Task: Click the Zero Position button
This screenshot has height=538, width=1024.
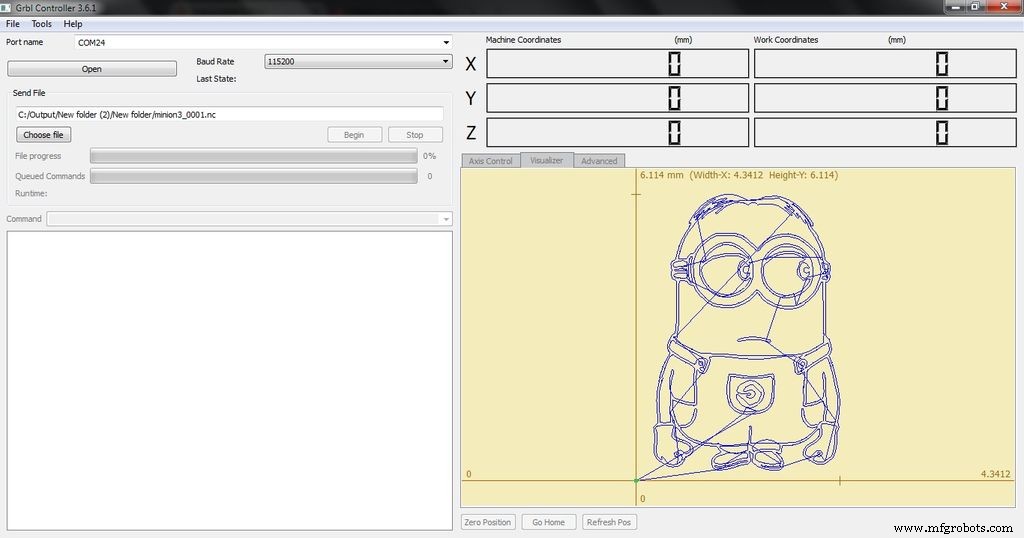Action: pyautogui.click(x=488, y=522)
